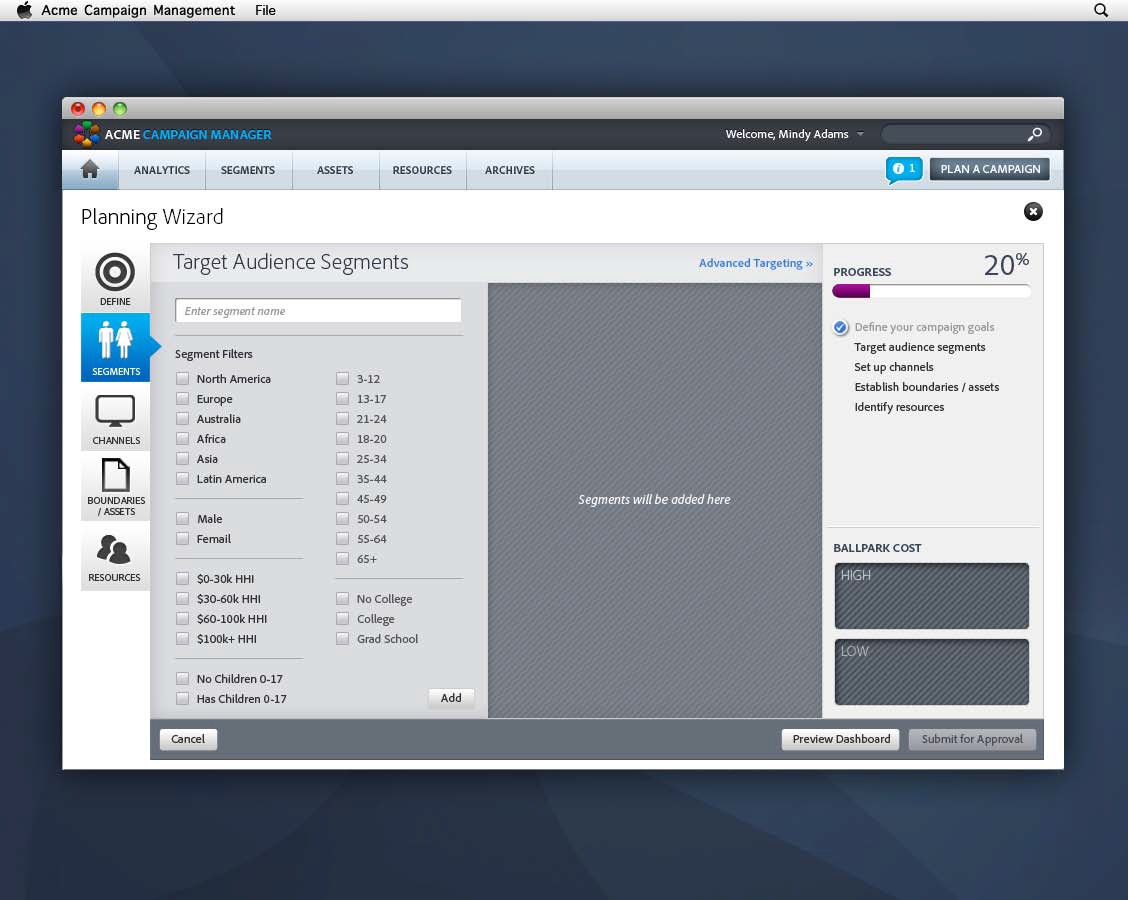The width and height of the screenshot is (1128, 900).
Task: Click the header search magnifier icon
Action: [x=1034, y=134]
